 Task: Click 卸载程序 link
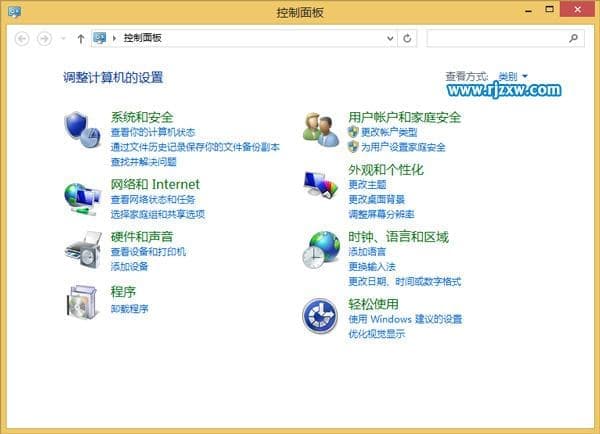tap(129, 308)
